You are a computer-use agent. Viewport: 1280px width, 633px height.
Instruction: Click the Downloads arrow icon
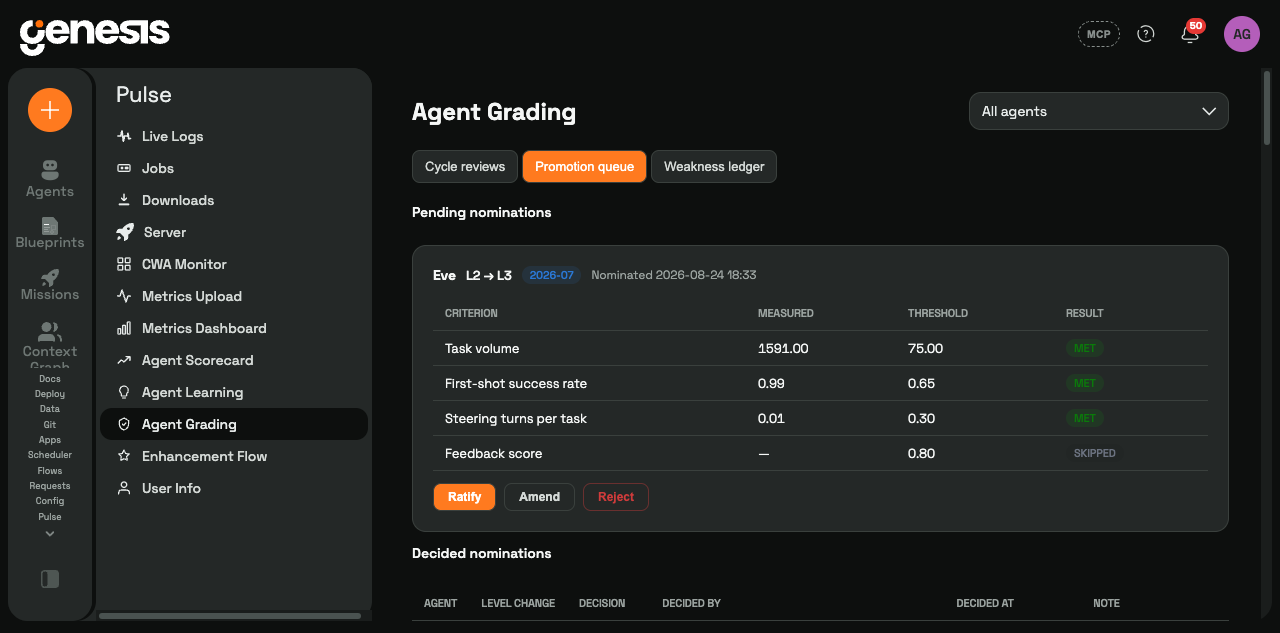[x=124, y=200]
